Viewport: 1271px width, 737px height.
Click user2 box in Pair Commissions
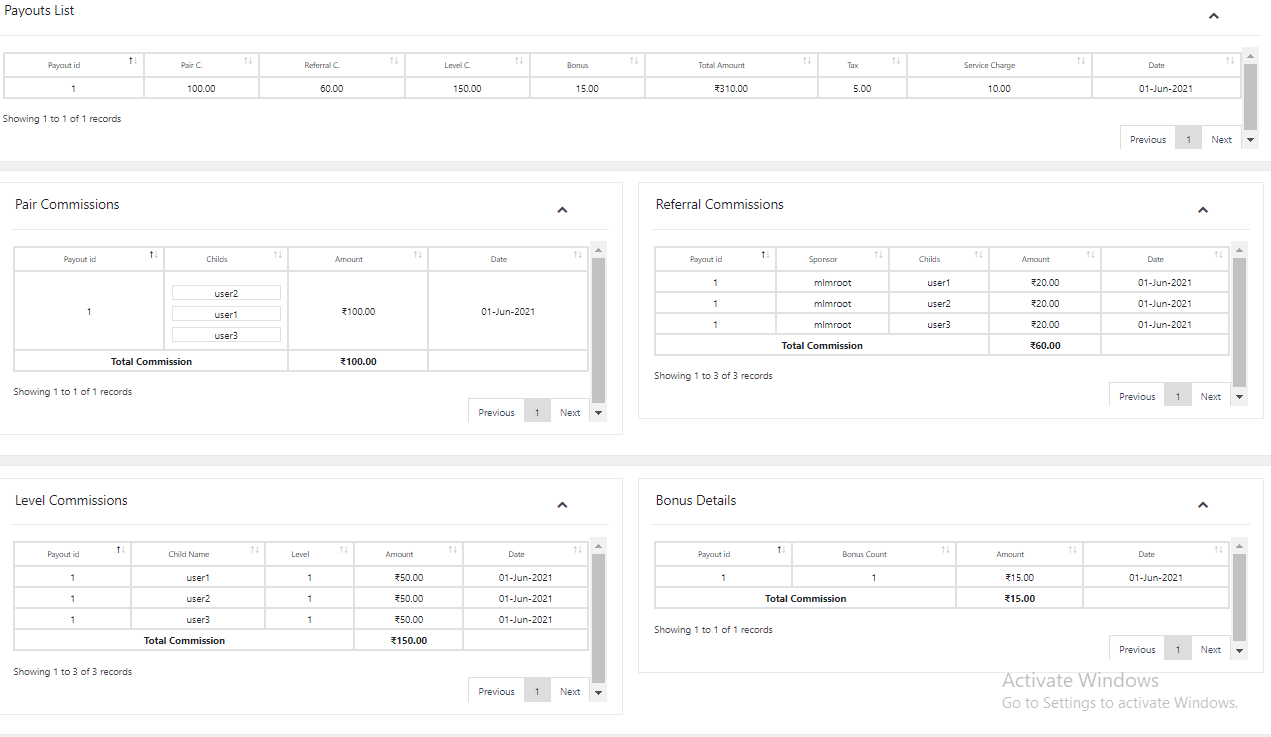[226, 294]
